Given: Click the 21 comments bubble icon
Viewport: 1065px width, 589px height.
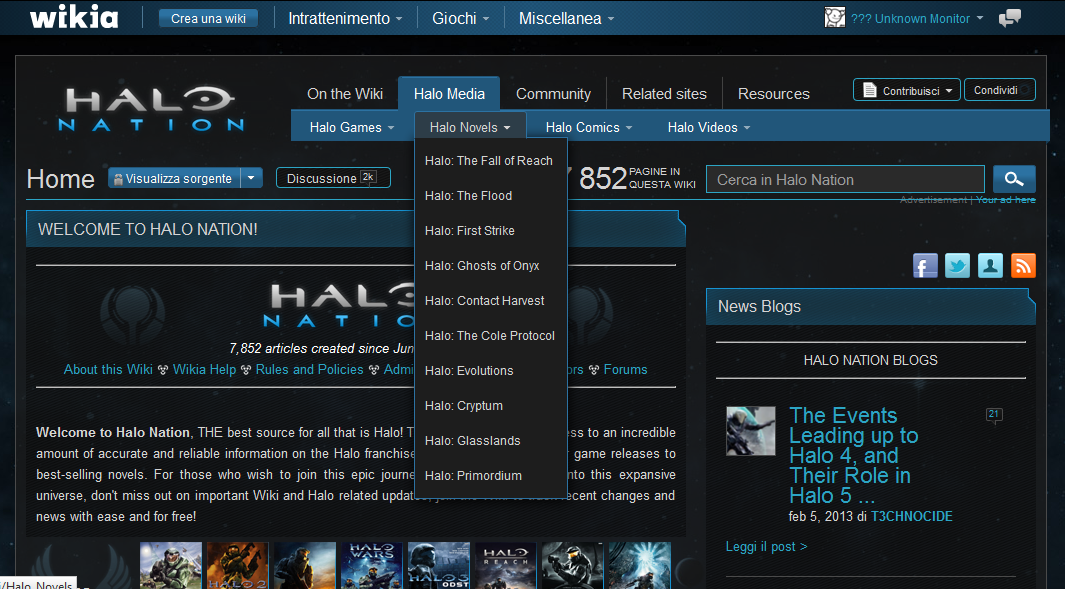Looking at the screenshot, I should click(x=994, y=414).
